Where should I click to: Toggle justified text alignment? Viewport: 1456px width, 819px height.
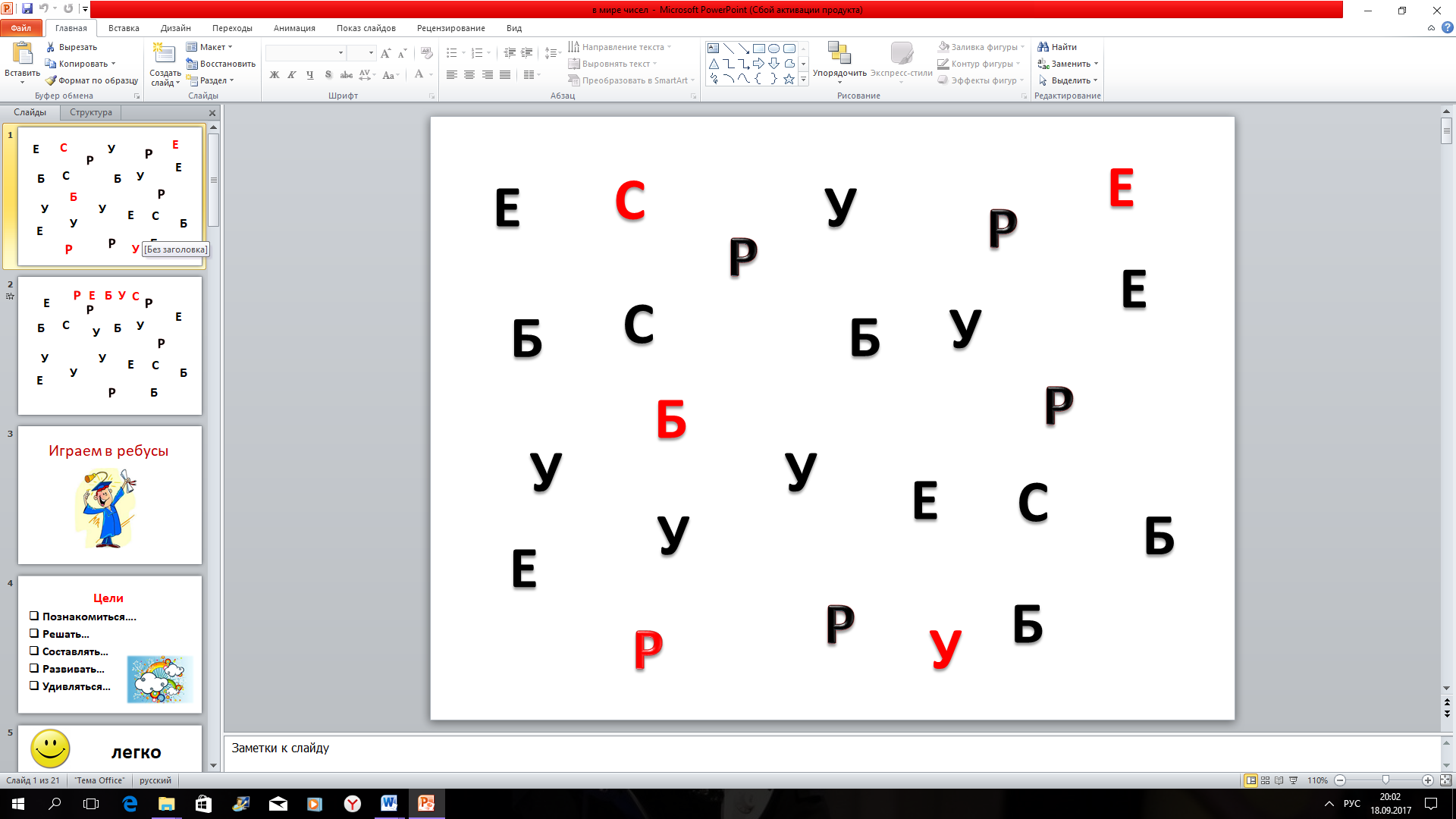click(x=505, y=74)
